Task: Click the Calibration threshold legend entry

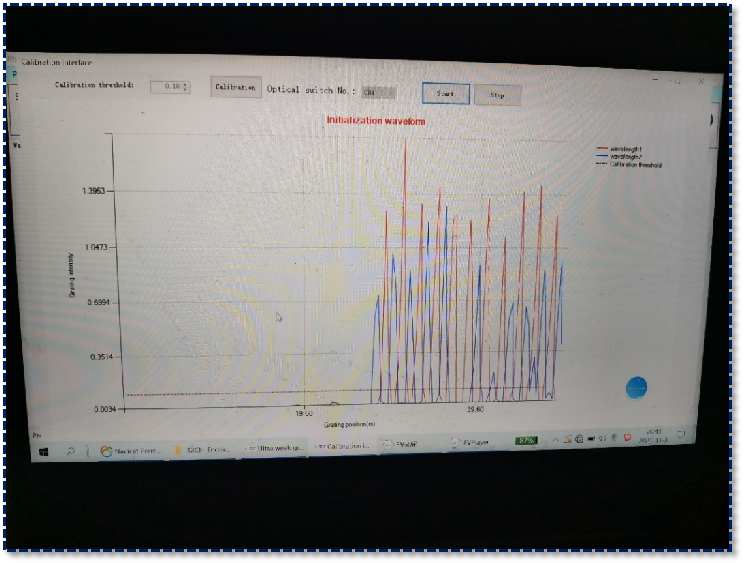Action: point(634,165)
